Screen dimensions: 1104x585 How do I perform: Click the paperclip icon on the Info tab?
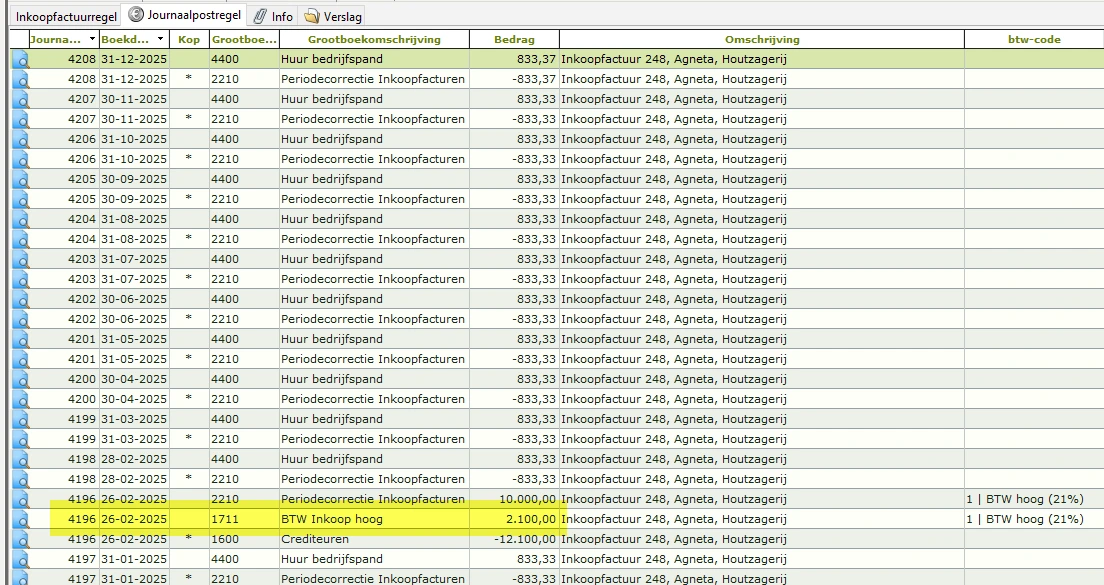click(x=260, y=16)
